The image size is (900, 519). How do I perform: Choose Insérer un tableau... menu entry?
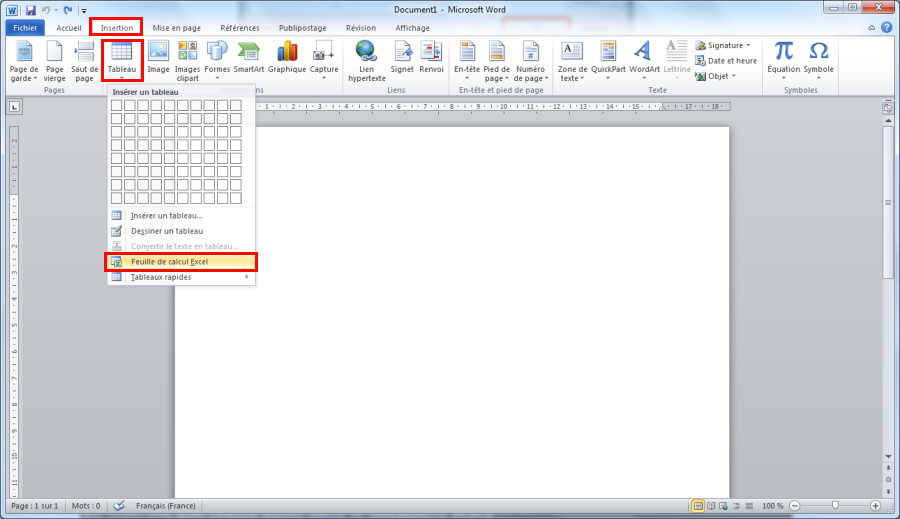[181, 216]
